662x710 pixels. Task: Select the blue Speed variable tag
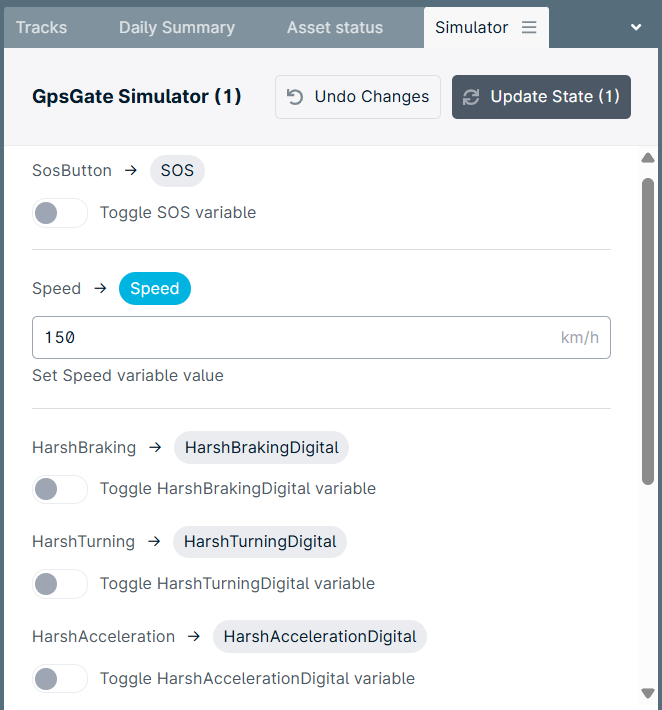pos(155,288)
